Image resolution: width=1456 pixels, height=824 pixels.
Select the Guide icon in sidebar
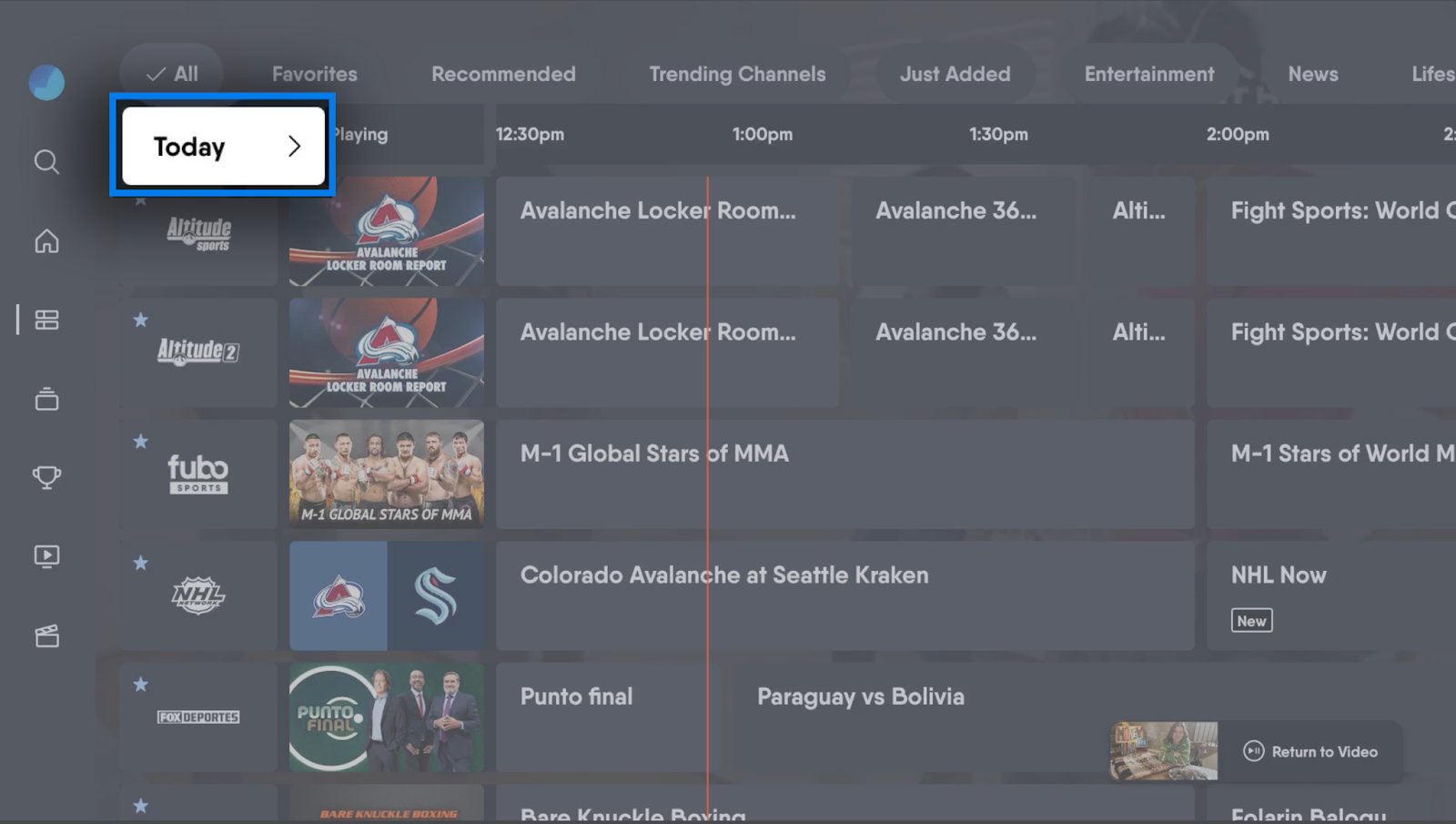click(x=46, y=320)
